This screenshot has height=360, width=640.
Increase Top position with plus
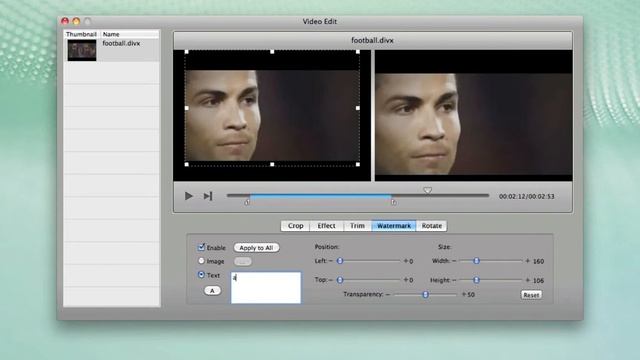point(406,280)
